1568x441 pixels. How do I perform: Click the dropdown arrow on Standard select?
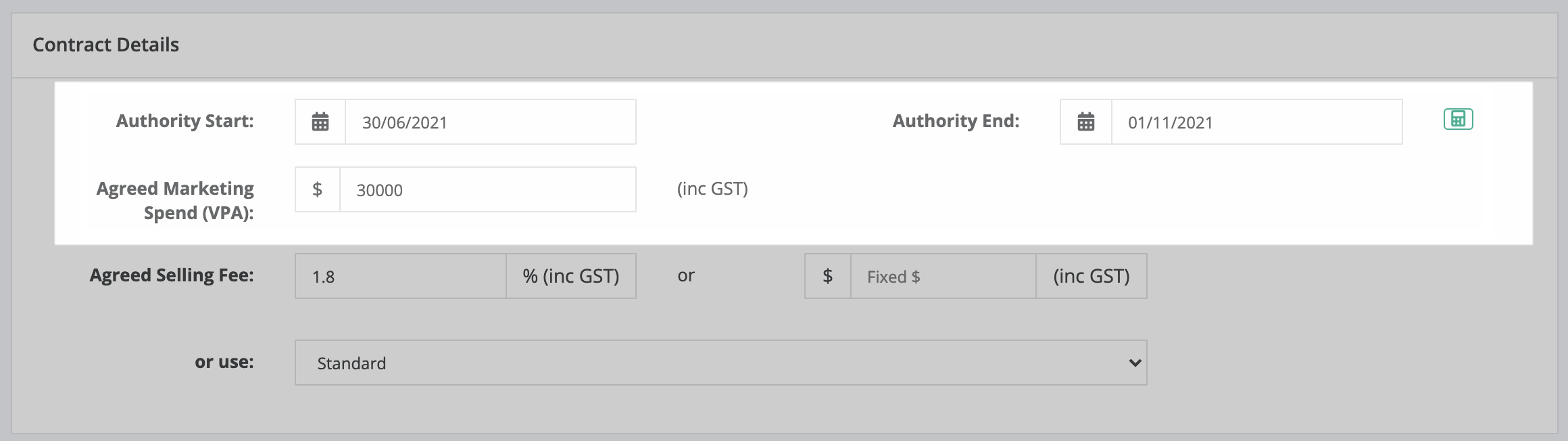tap(1135, 363)
